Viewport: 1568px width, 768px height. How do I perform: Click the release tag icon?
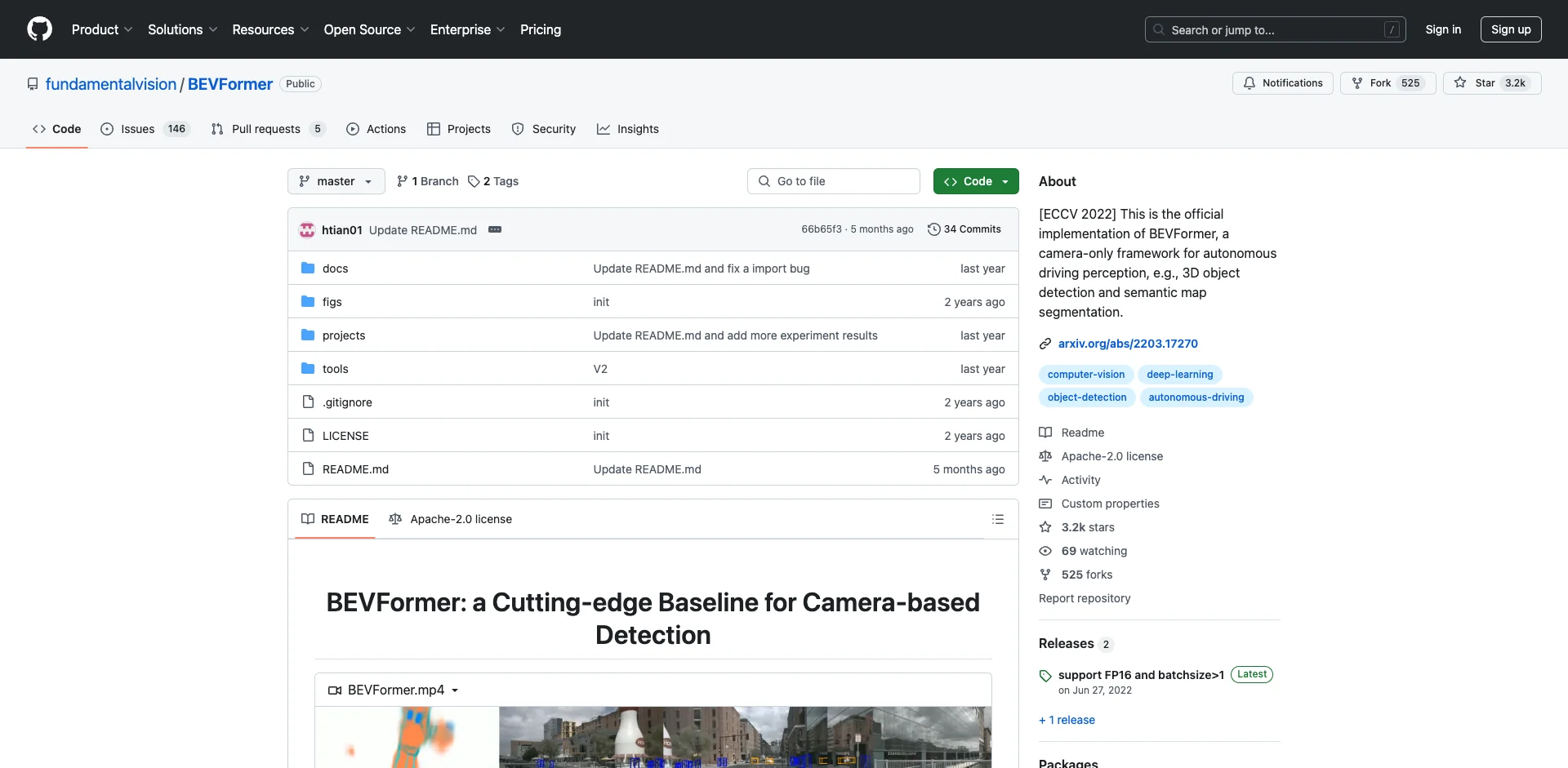1045,676
